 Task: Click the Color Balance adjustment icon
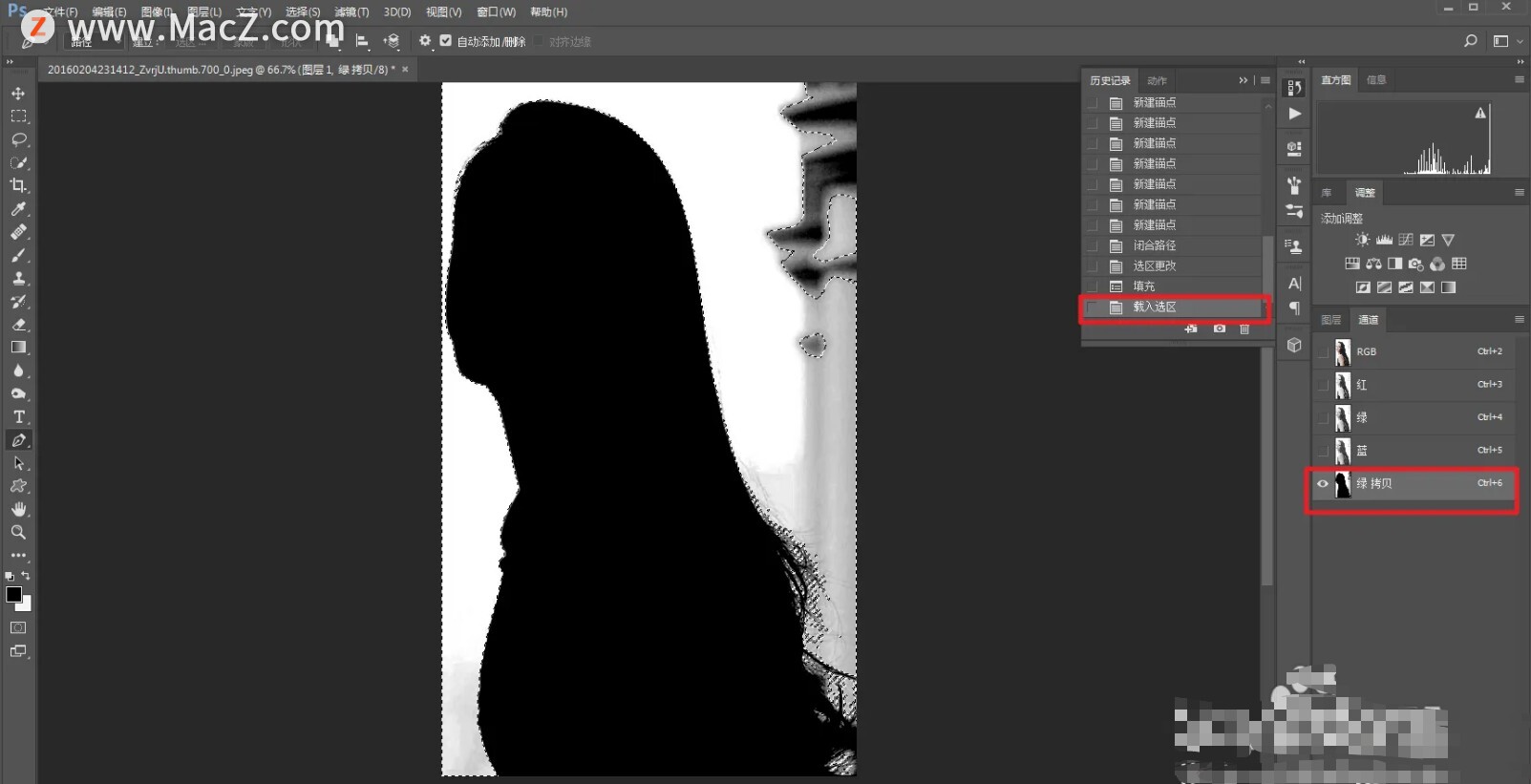pyautogui.click(x=1373, y=264)
